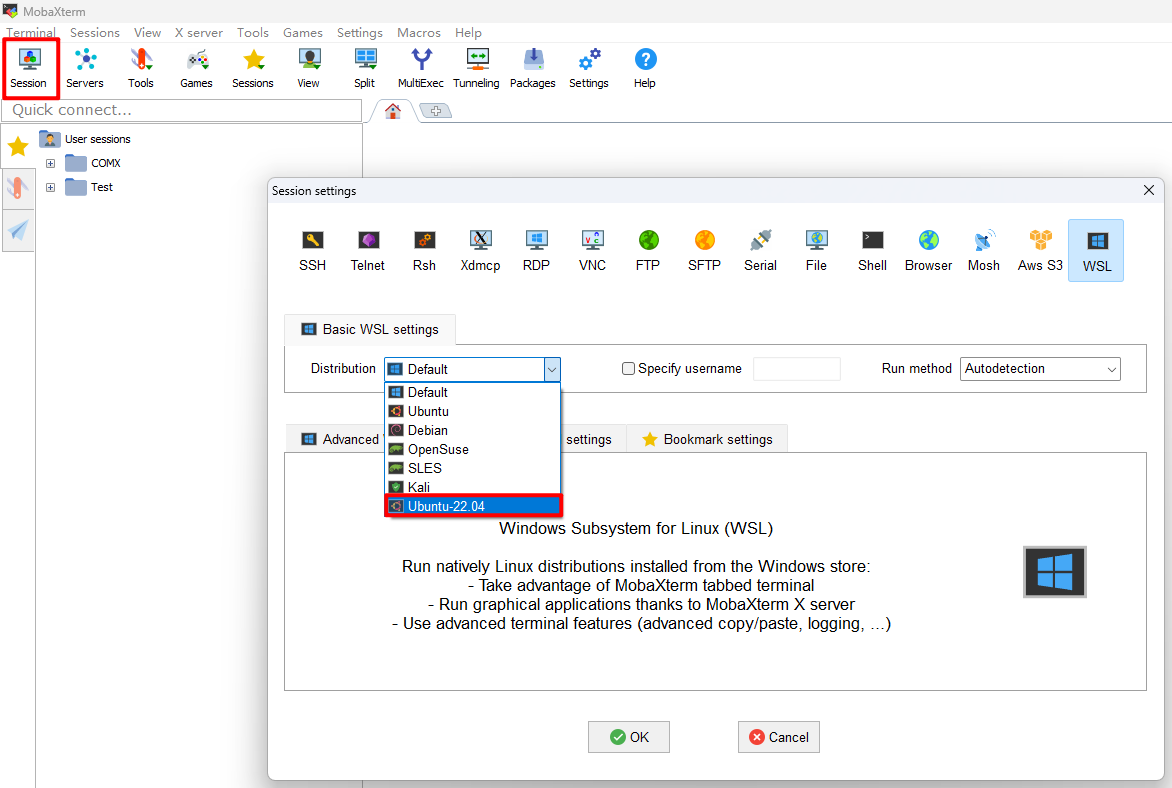This screenshot has width=1172, height=788.
Task: Open the paper plane macros sidebar tab
Action: point(18,230)
